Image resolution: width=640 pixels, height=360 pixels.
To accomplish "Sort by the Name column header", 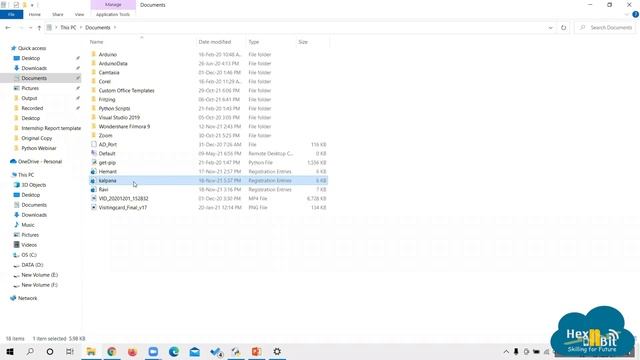I will pyautogui.click(x=141, y=42).
